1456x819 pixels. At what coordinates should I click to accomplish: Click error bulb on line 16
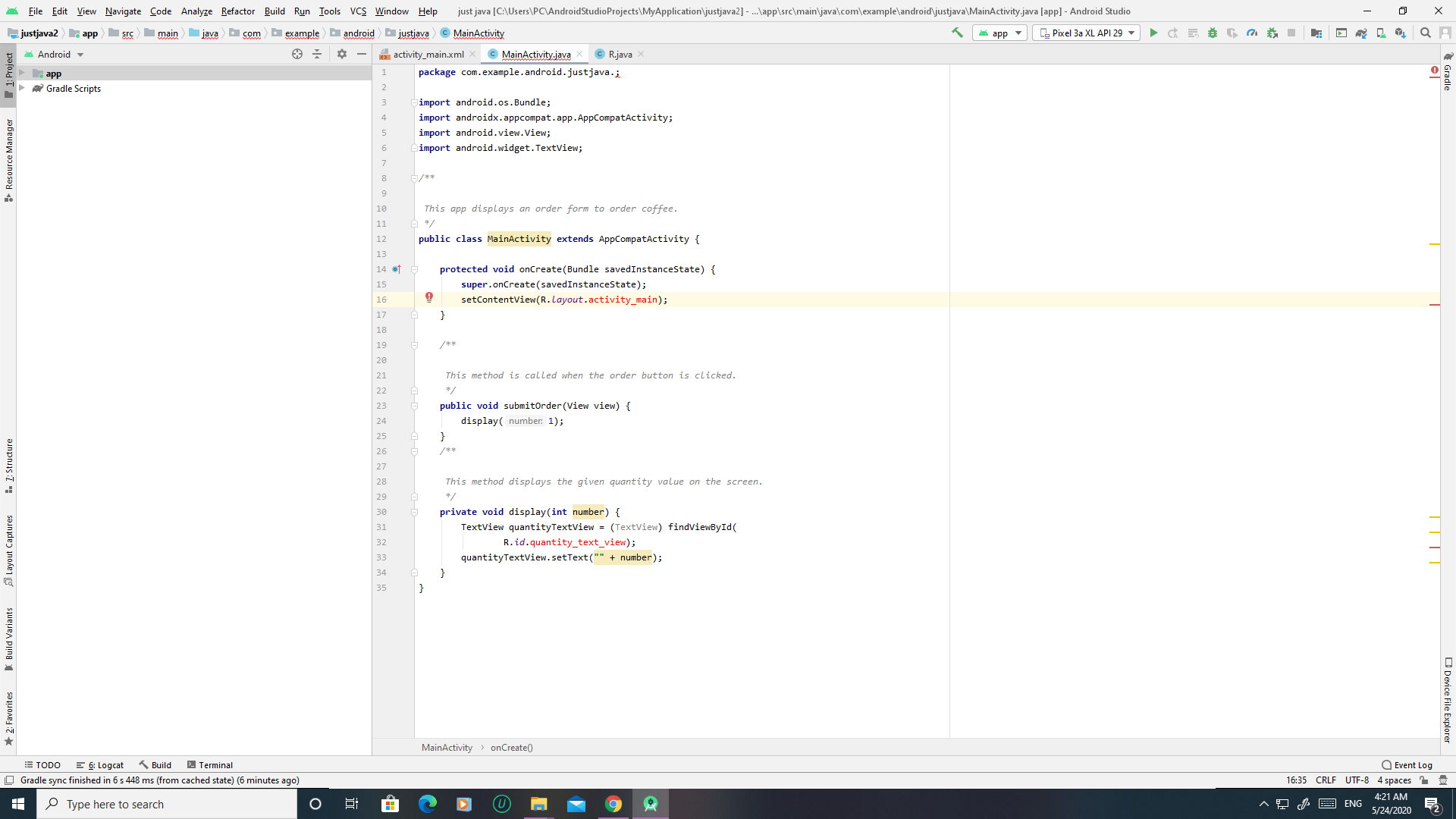(x=429, y=297)
